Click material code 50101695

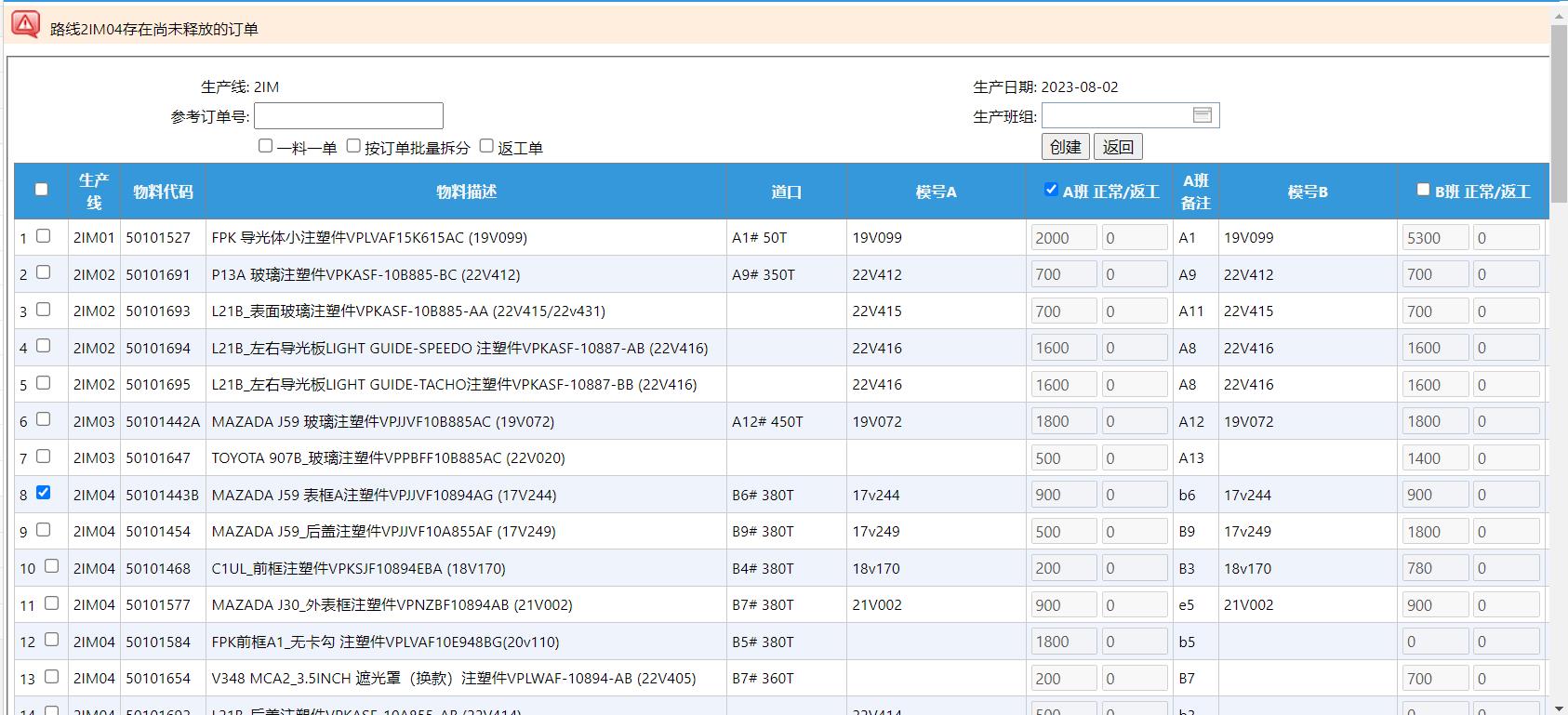point(158,384)
